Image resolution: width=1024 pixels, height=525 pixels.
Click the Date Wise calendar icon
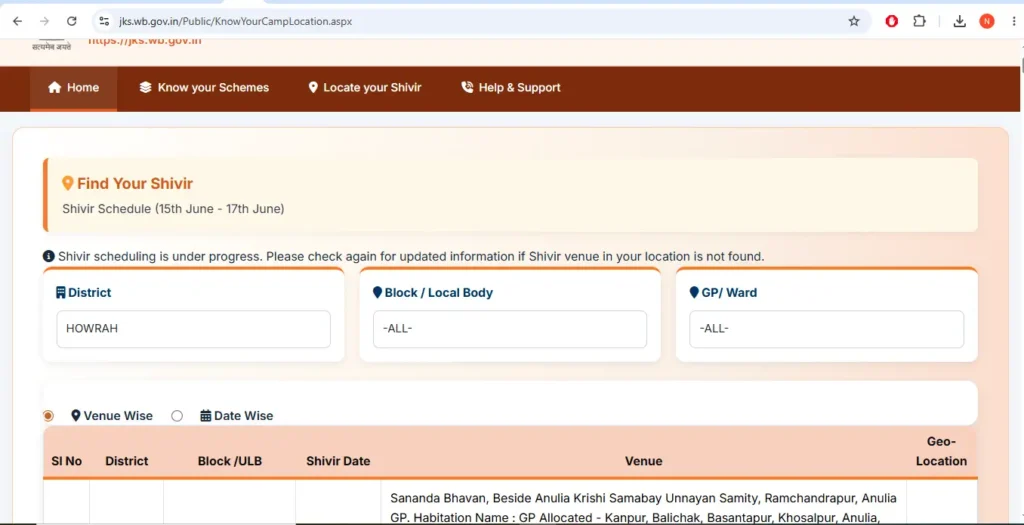[206, 415]
